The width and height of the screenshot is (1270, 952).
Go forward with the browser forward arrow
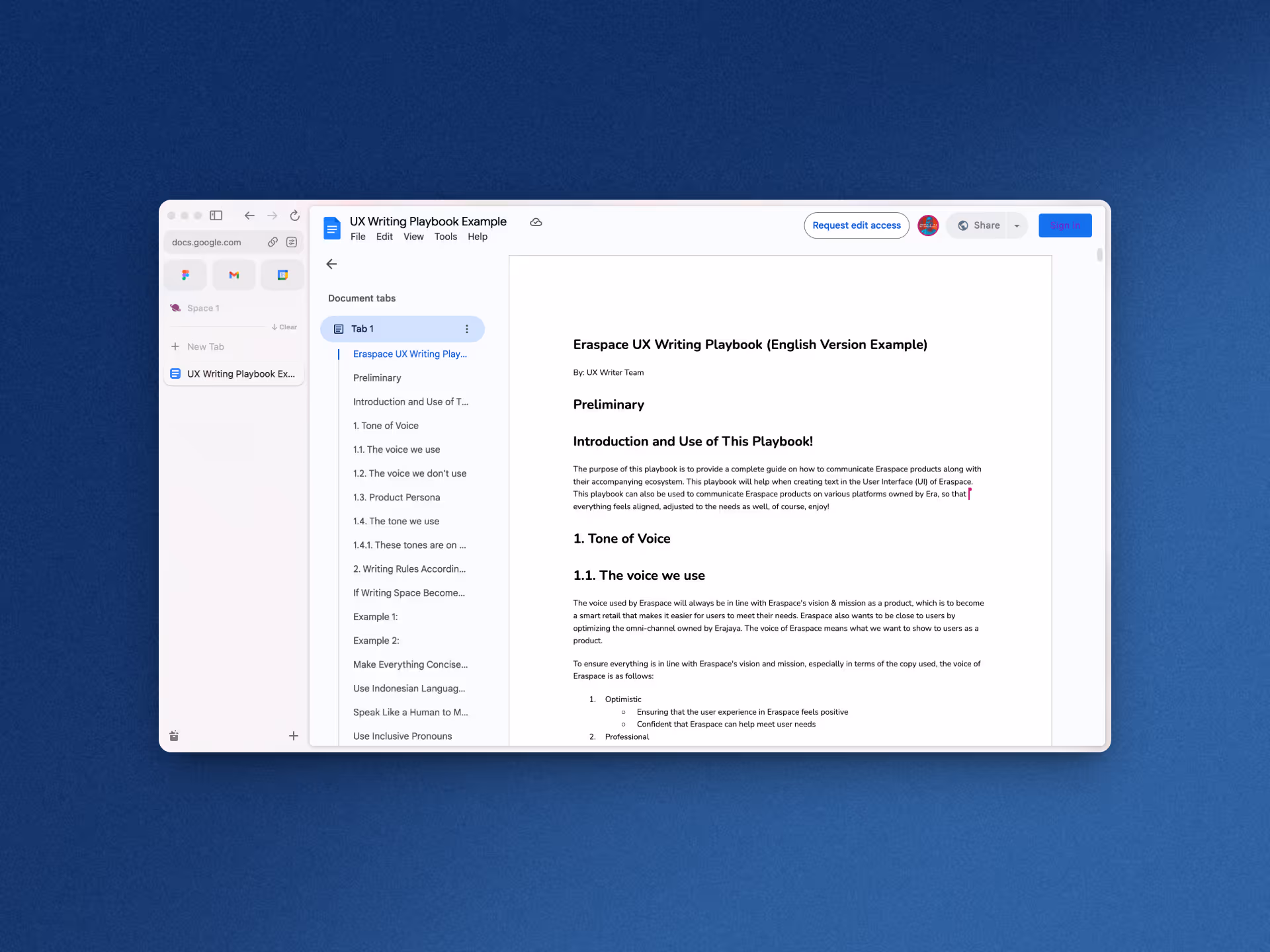point(273,216)
